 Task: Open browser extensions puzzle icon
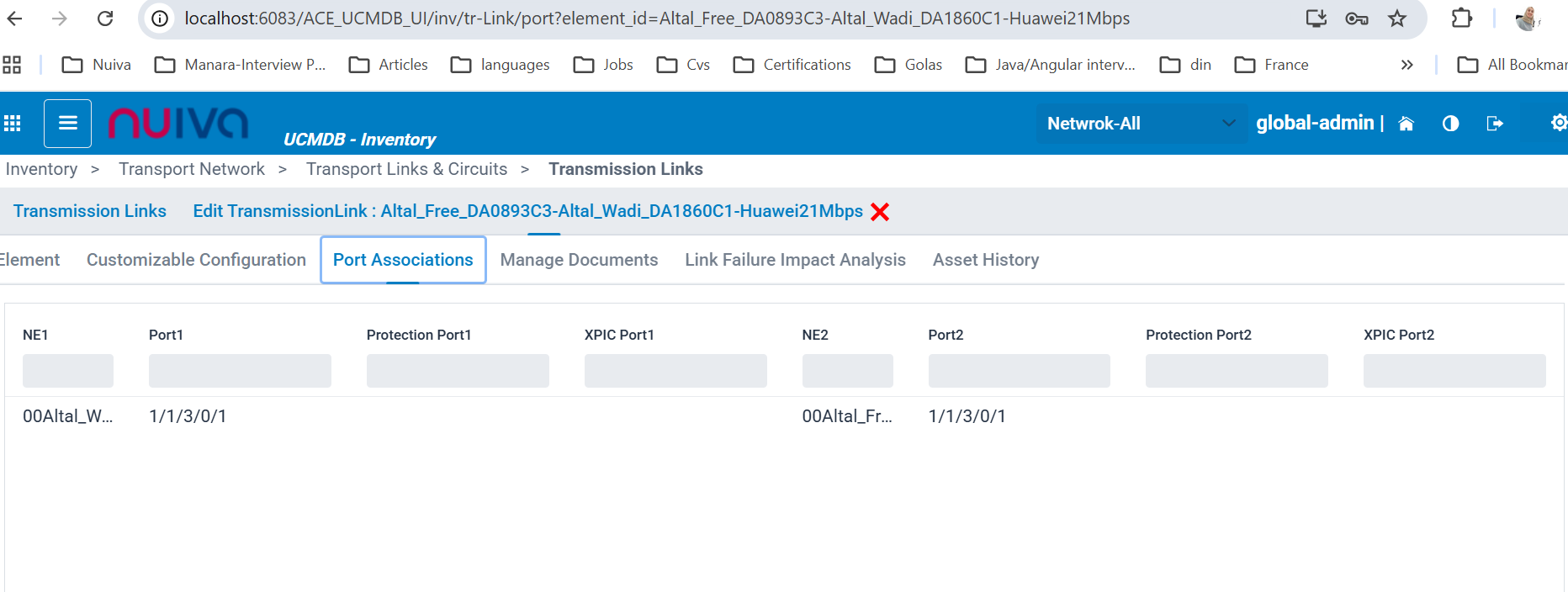[x=1462, y=18]
